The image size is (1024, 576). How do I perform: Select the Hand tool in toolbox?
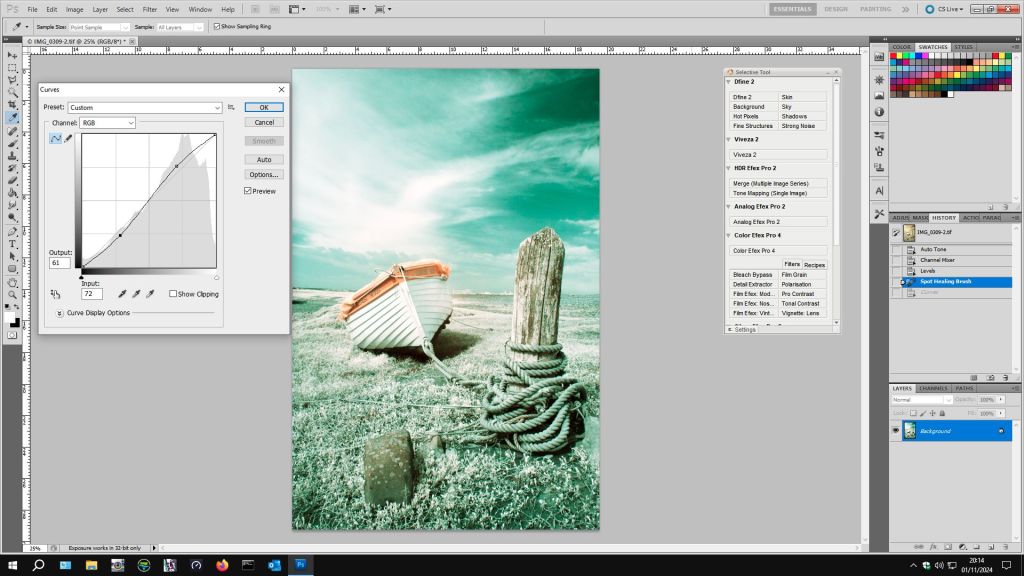[13, 282]
